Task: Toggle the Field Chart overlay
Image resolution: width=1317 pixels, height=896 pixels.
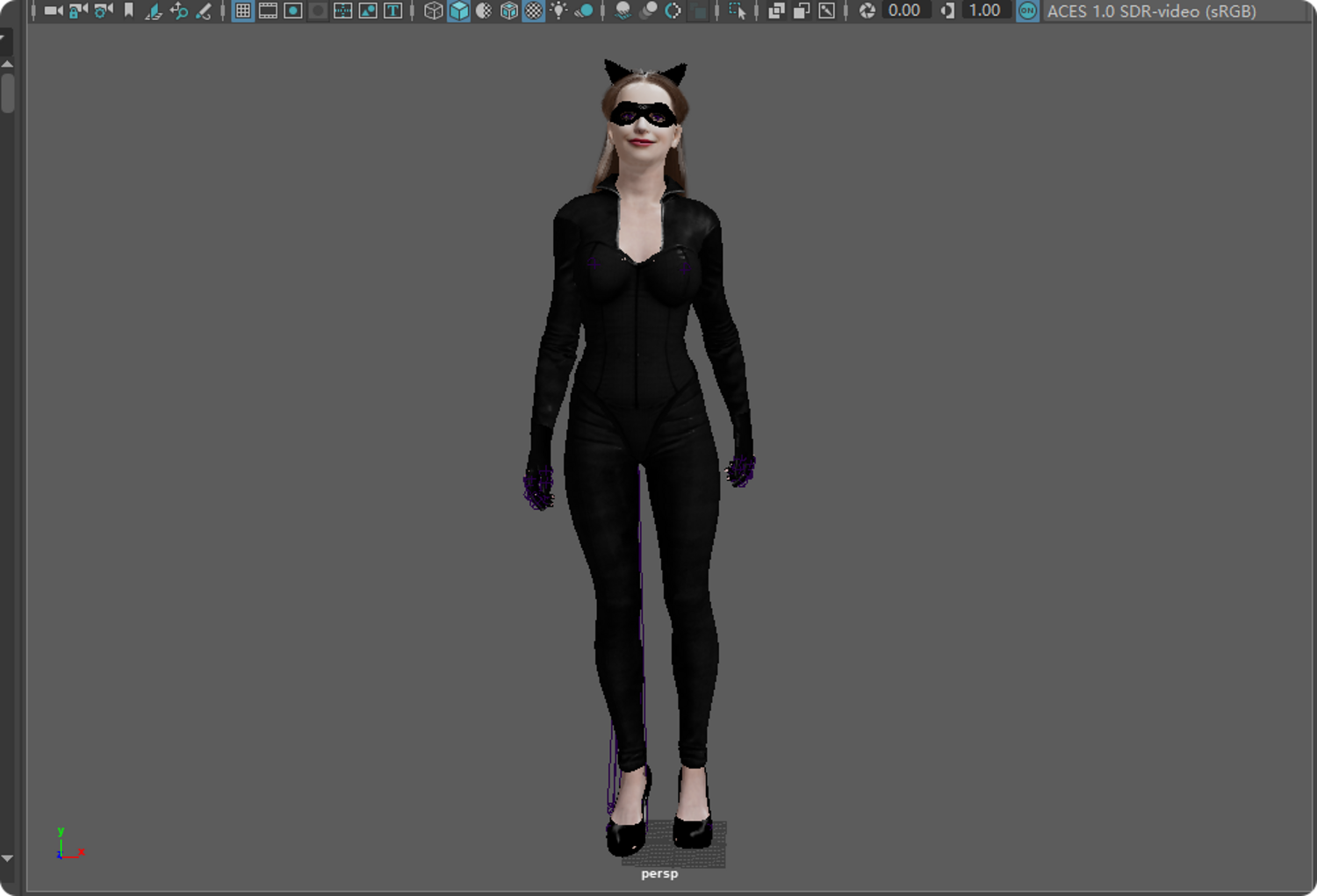Action: pyautogui.click(x=343, y=11)
